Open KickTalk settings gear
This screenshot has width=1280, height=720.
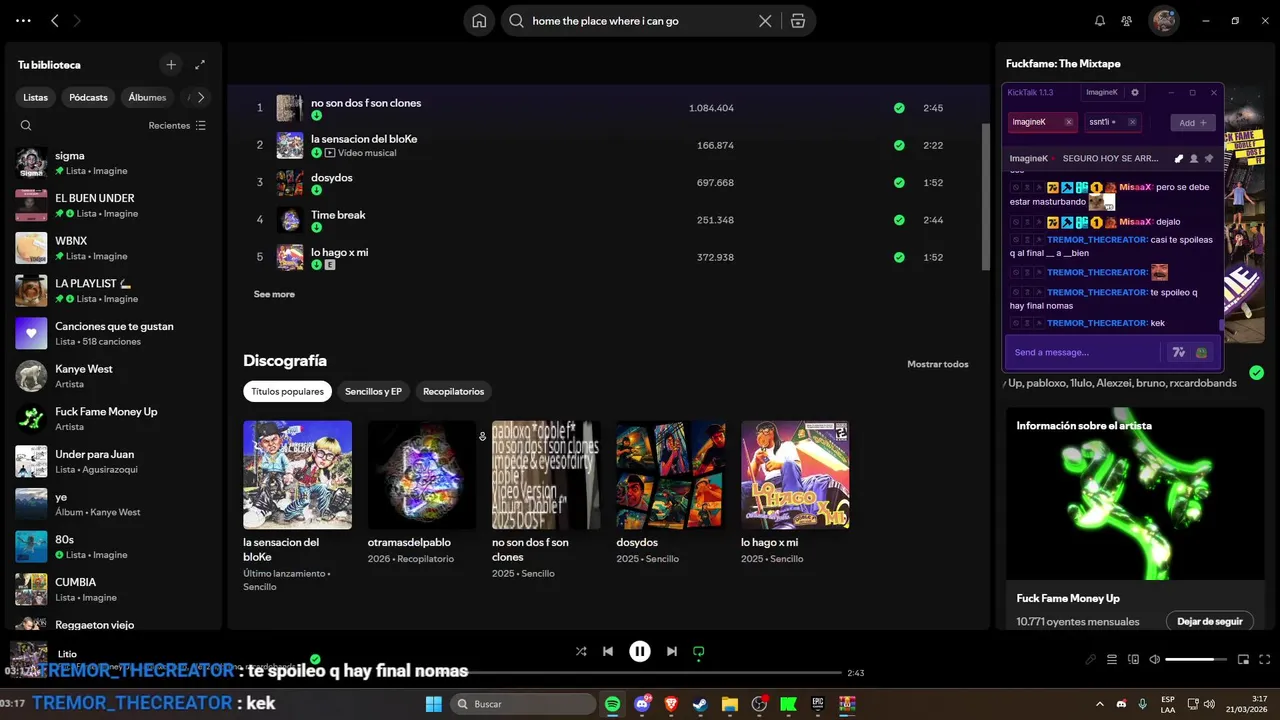pyautogui.click(x=1135, y=92)
